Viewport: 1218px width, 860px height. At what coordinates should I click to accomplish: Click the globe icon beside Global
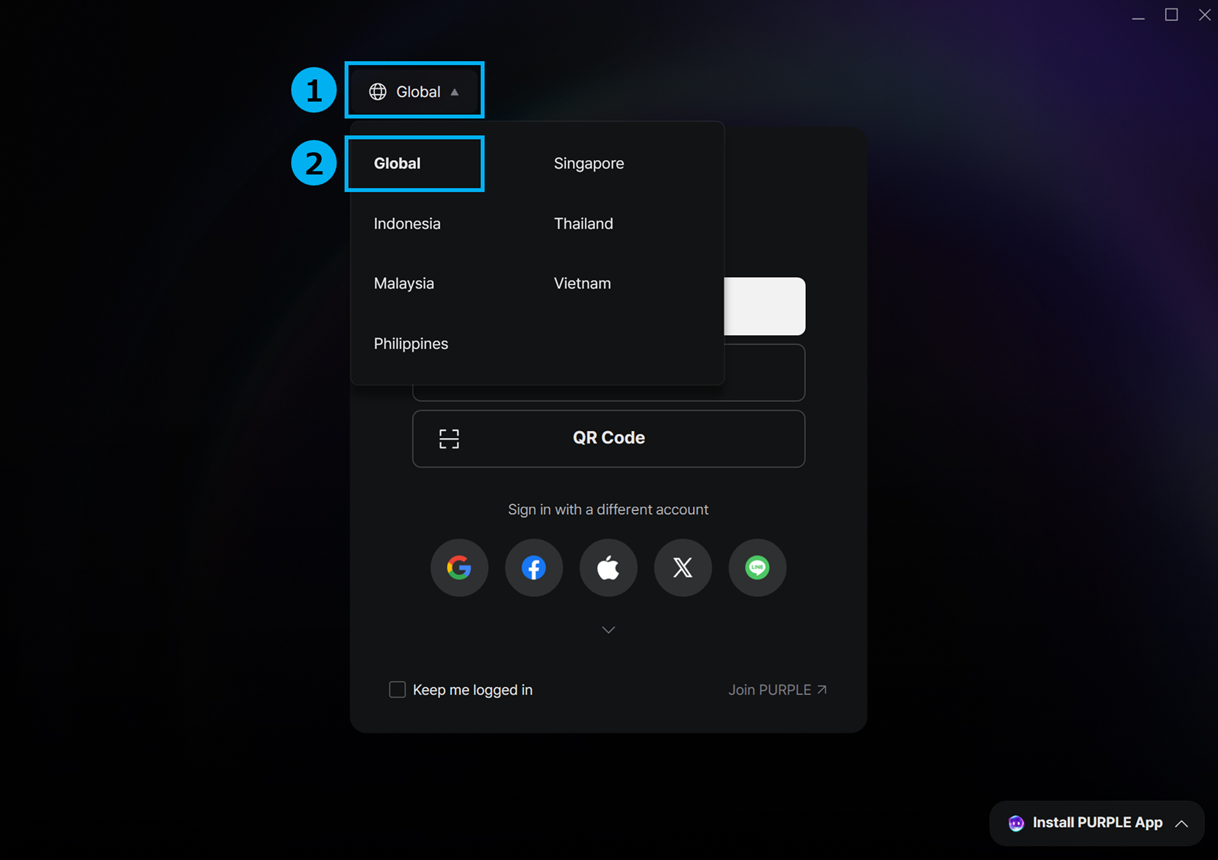coord(378,92)
